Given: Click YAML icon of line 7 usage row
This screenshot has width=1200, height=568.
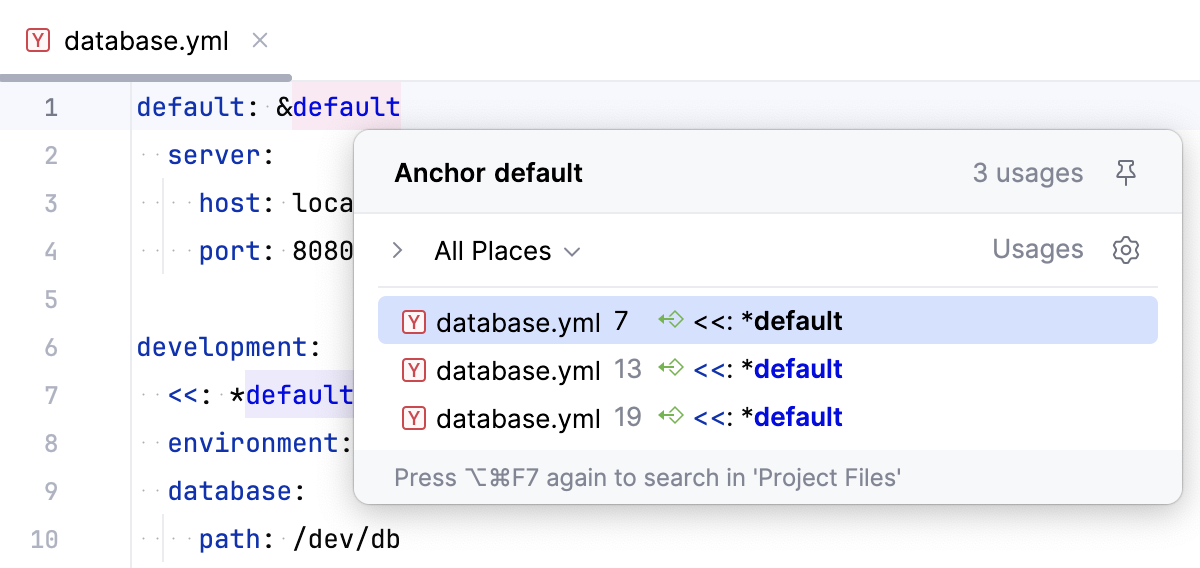Looking at the screenshot, I should pos(413,321).
